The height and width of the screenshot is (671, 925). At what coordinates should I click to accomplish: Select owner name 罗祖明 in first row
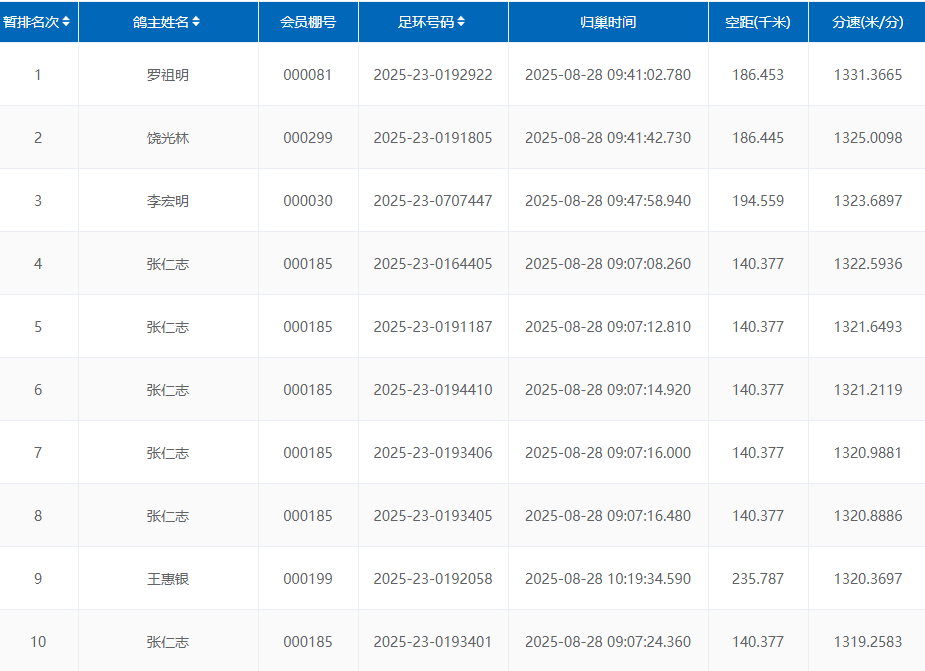[x=168, y=75]
